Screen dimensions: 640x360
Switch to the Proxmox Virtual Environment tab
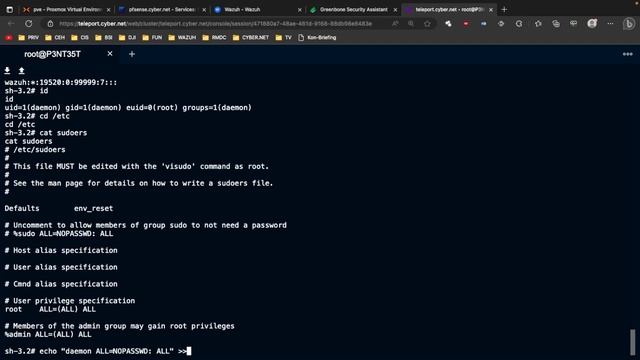[x=67, y=9]
